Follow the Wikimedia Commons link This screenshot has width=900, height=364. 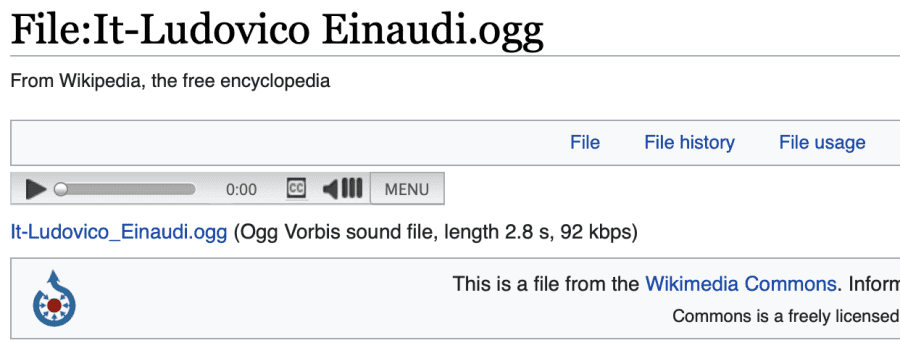pyautogui.click(x=740, y=284)
